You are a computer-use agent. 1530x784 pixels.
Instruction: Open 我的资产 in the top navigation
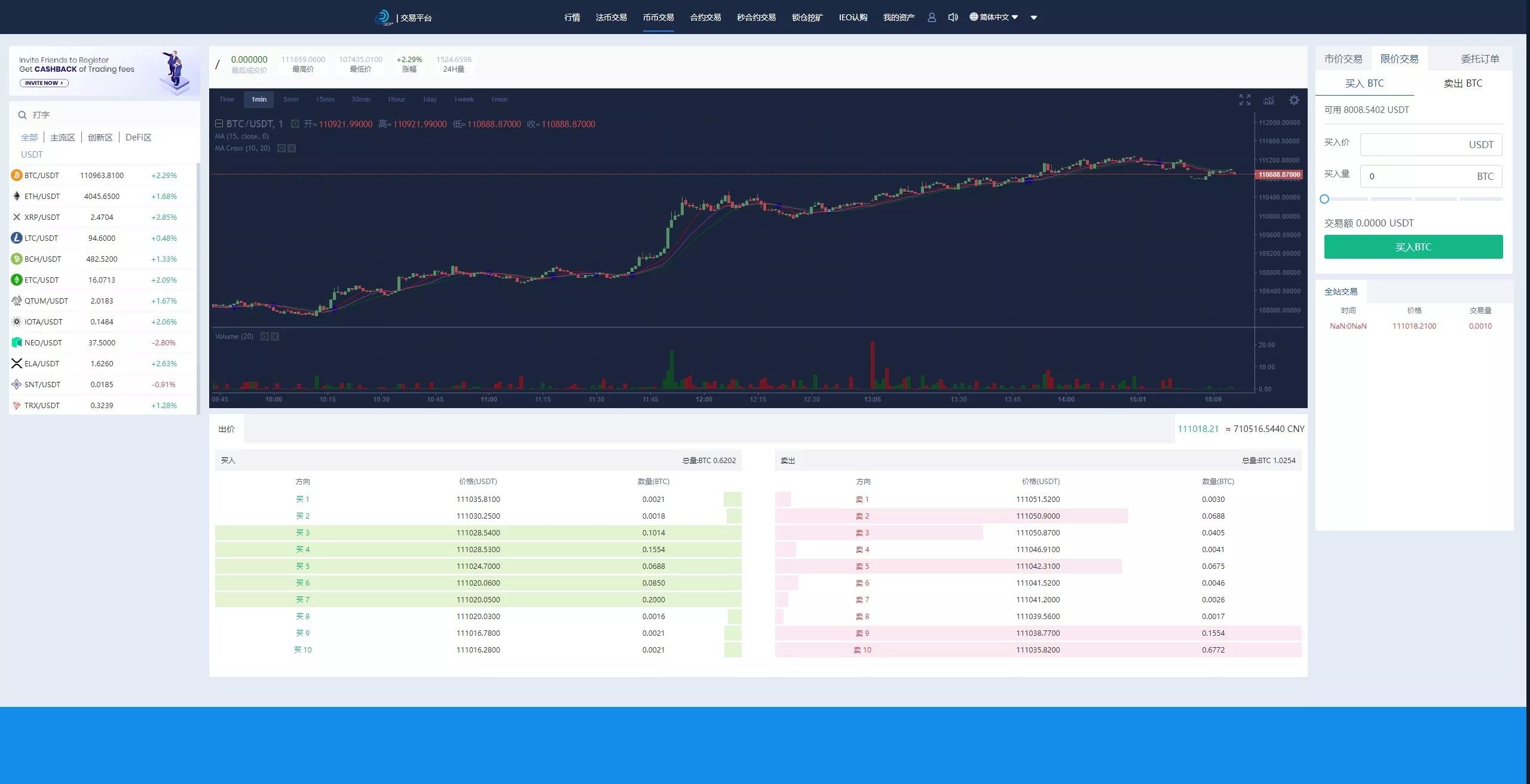(899, 17)
